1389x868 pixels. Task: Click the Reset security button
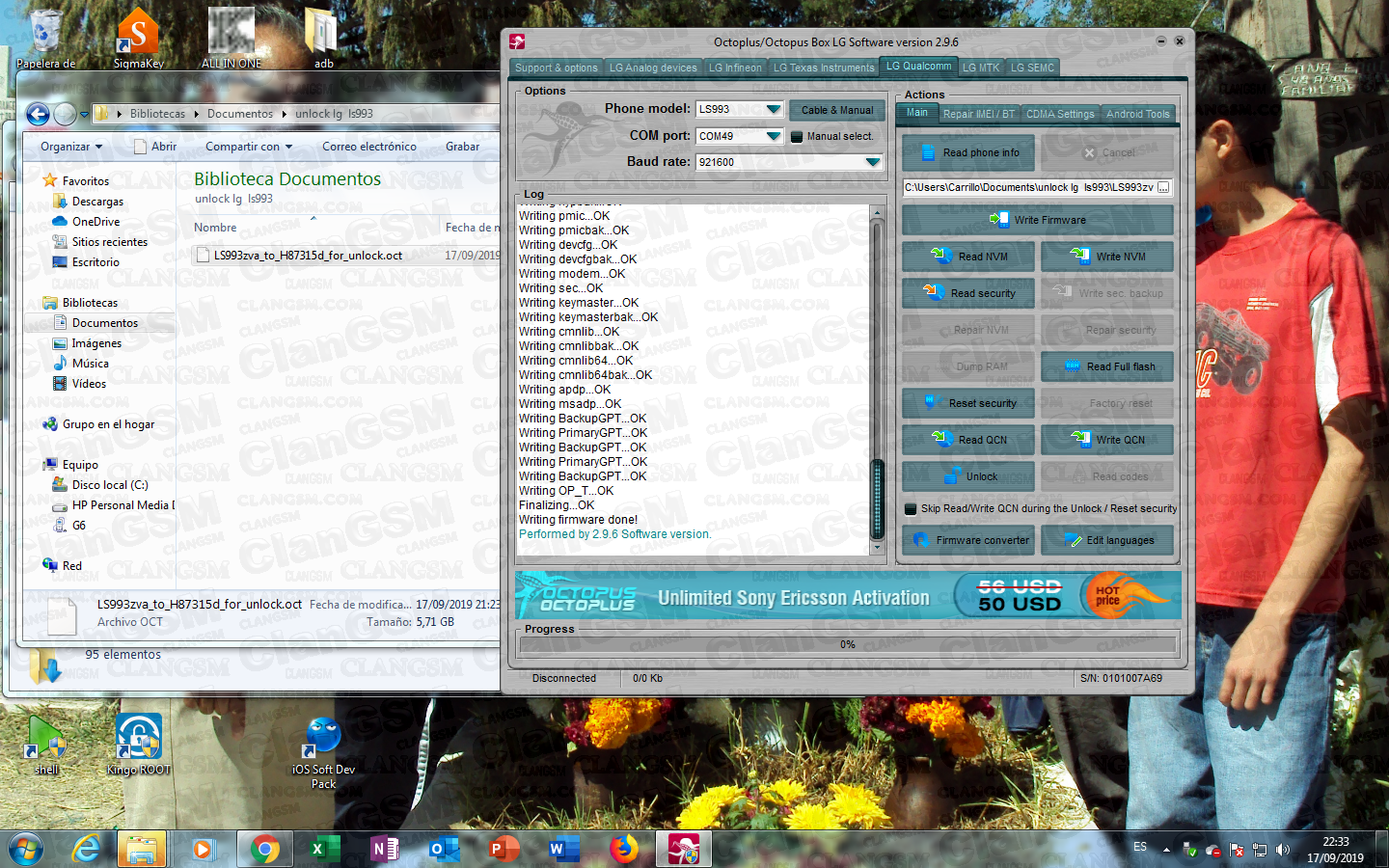968,403
